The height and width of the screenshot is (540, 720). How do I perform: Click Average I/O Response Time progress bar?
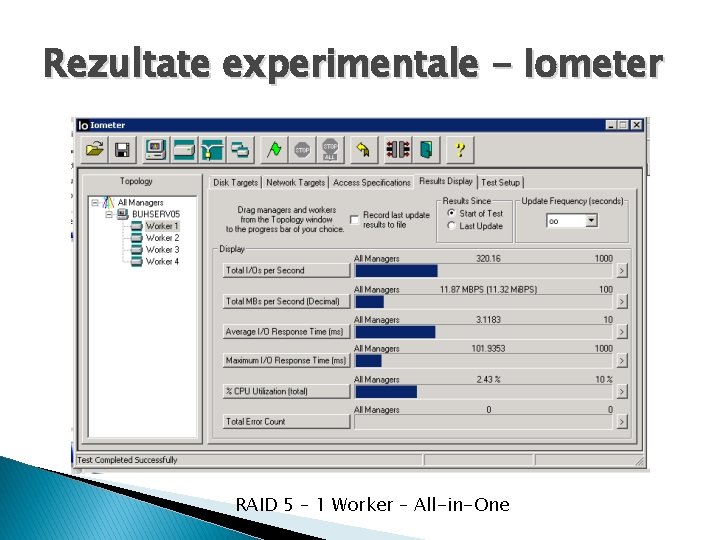(484, 332)
